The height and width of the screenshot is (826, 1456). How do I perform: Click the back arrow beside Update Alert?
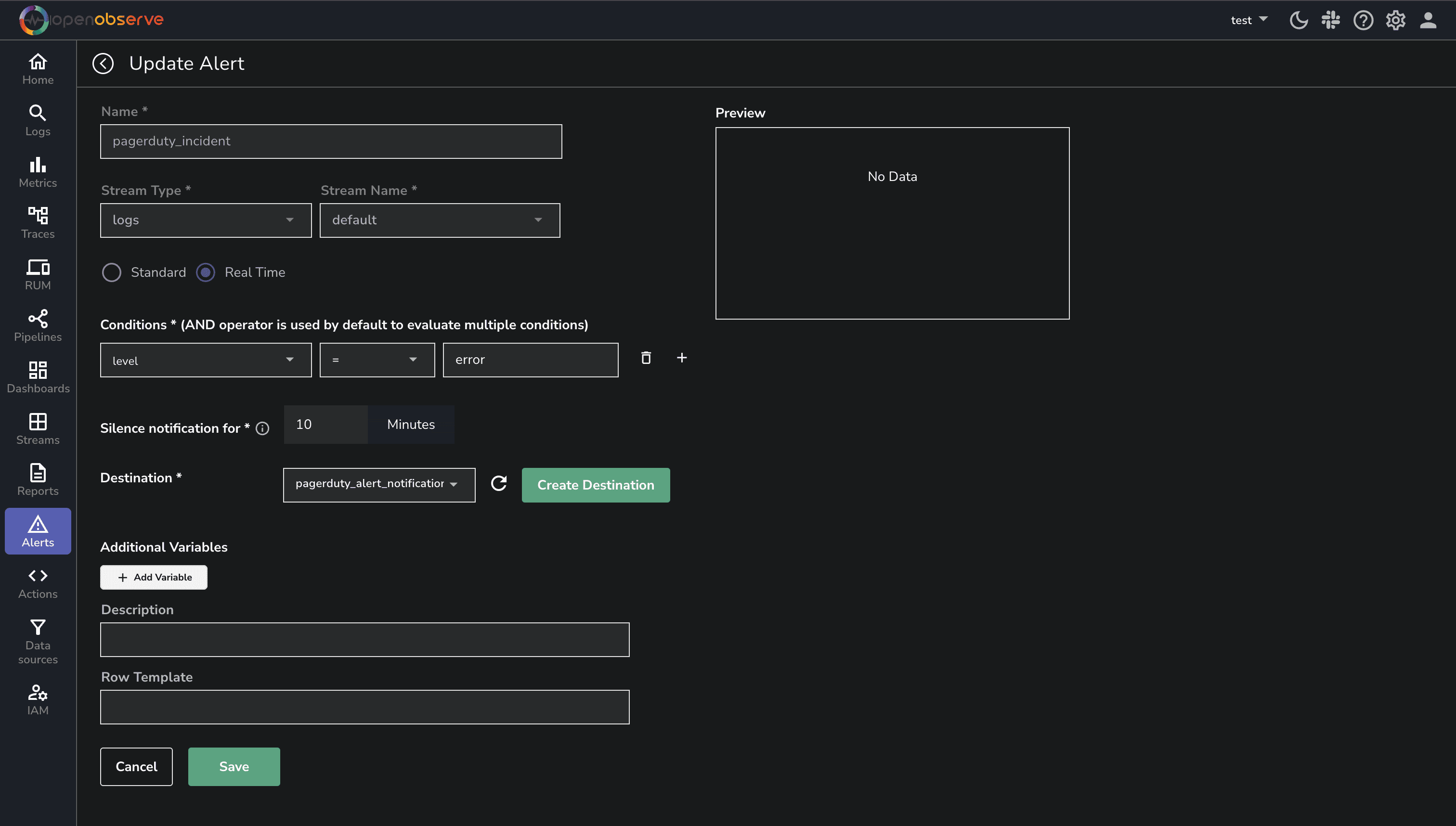click(x=103, y=64)
